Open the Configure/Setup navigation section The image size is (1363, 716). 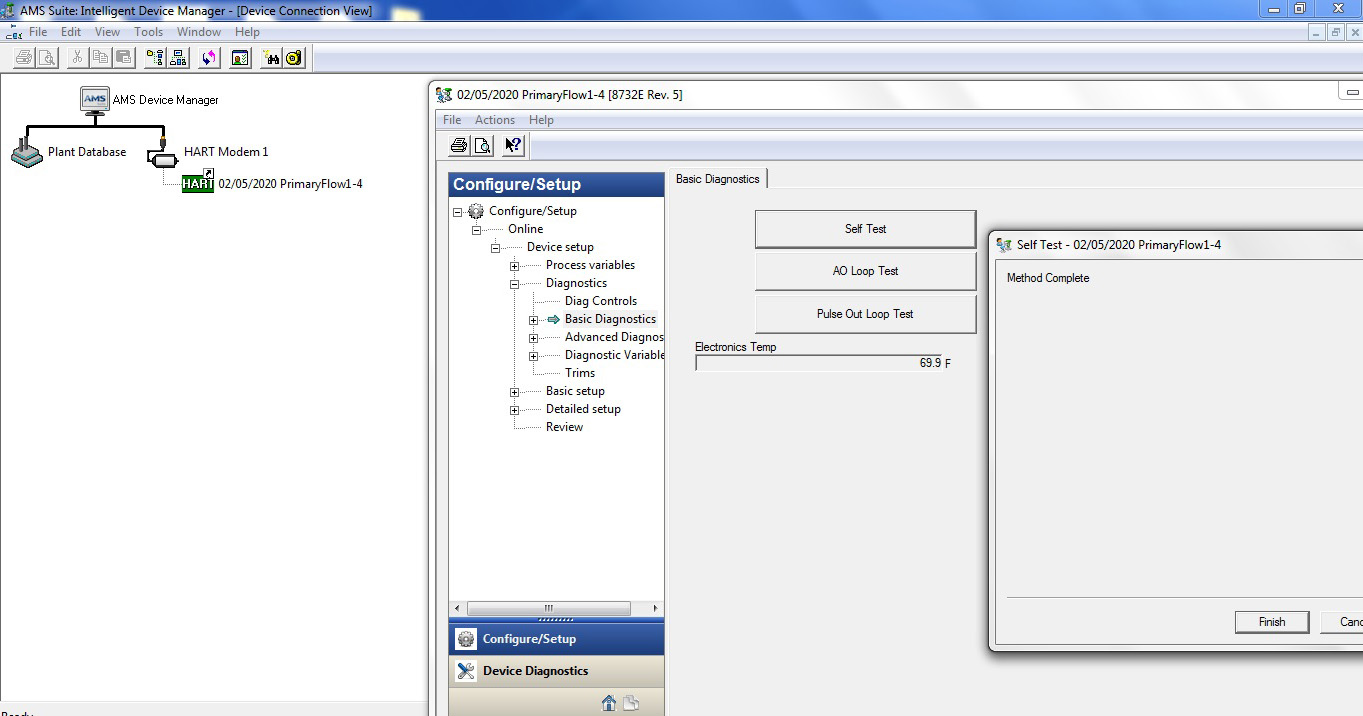click(556, 639)
